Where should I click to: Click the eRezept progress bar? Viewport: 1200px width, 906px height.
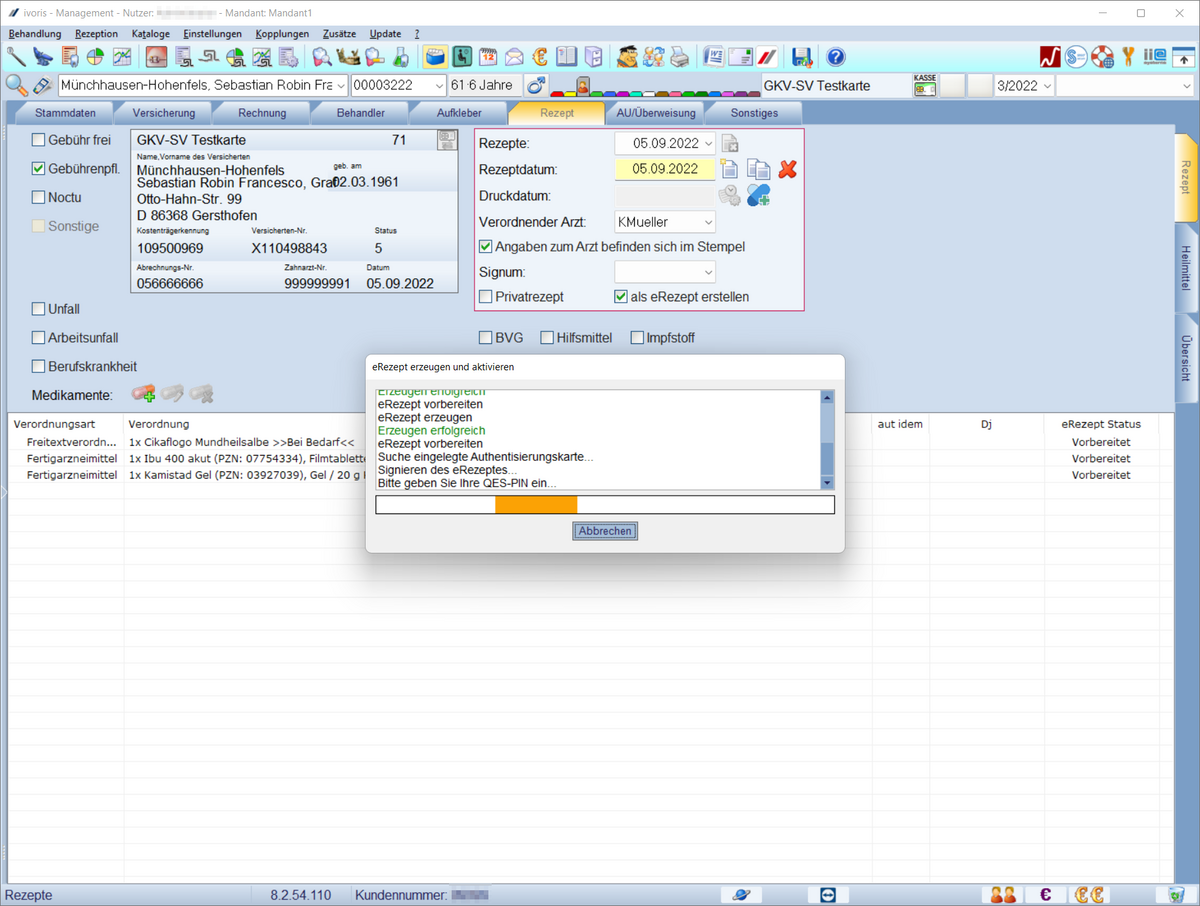[605, 505]
